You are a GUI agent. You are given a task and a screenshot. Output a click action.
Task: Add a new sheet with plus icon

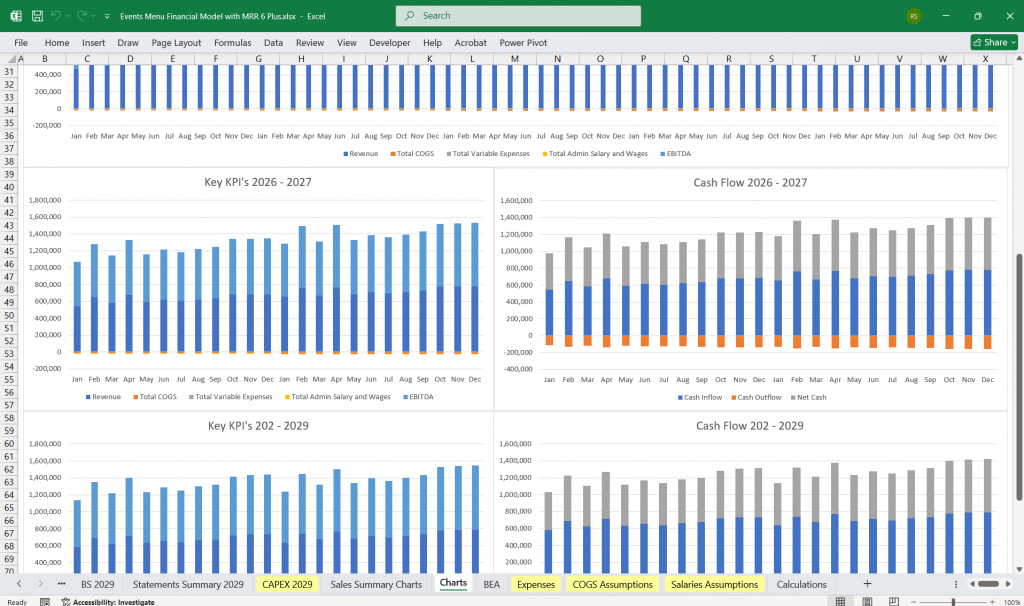coord(867,584)
